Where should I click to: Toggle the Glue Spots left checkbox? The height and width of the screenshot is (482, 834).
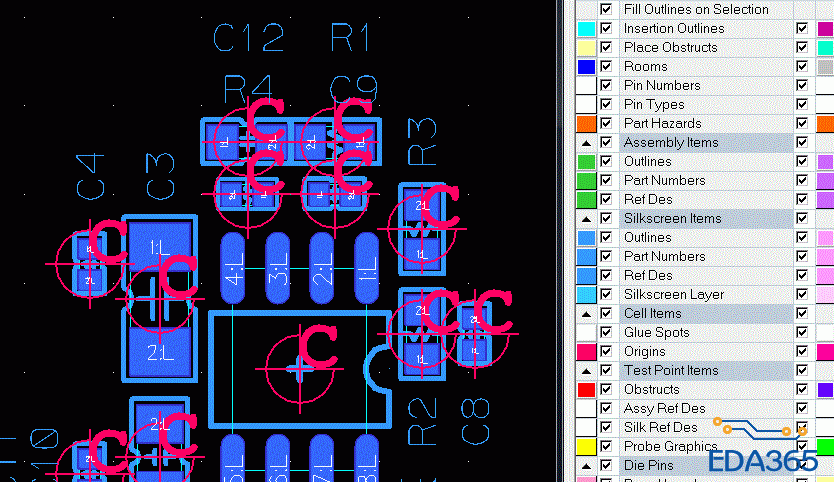click(606, 333)
